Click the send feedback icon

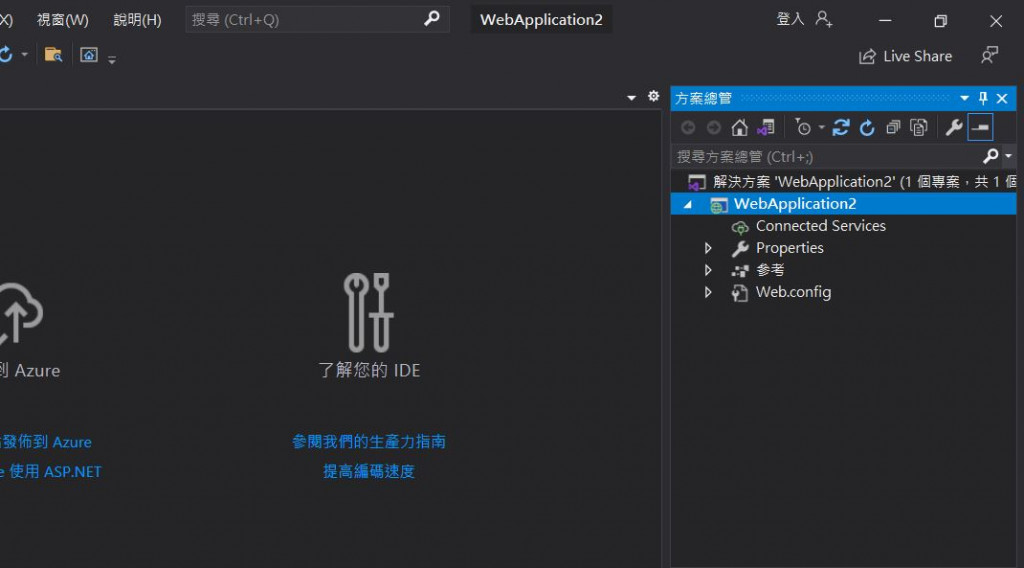pos(989,55)
